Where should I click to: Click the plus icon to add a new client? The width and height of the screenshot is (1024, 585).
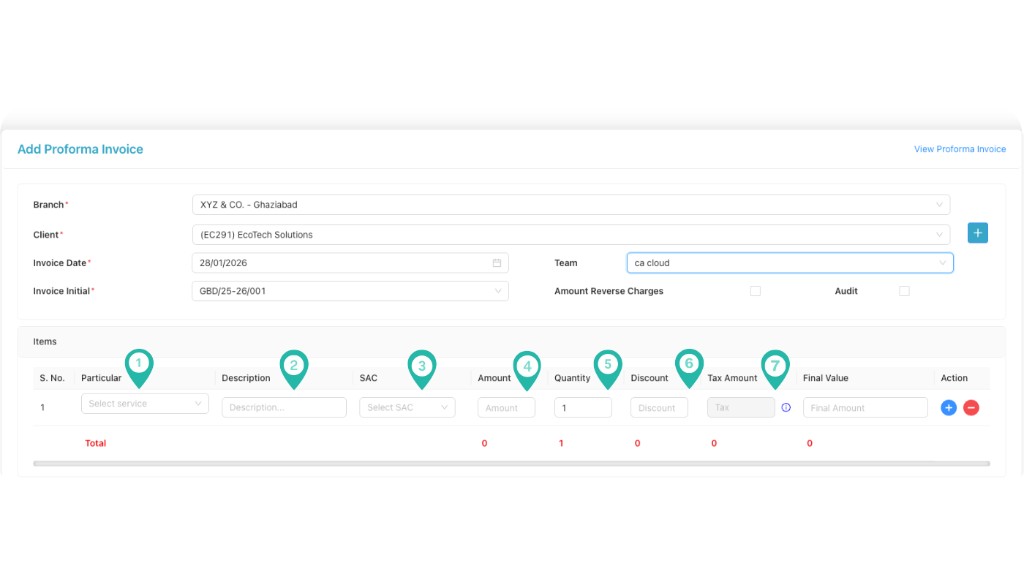click(x=977, y=232)
